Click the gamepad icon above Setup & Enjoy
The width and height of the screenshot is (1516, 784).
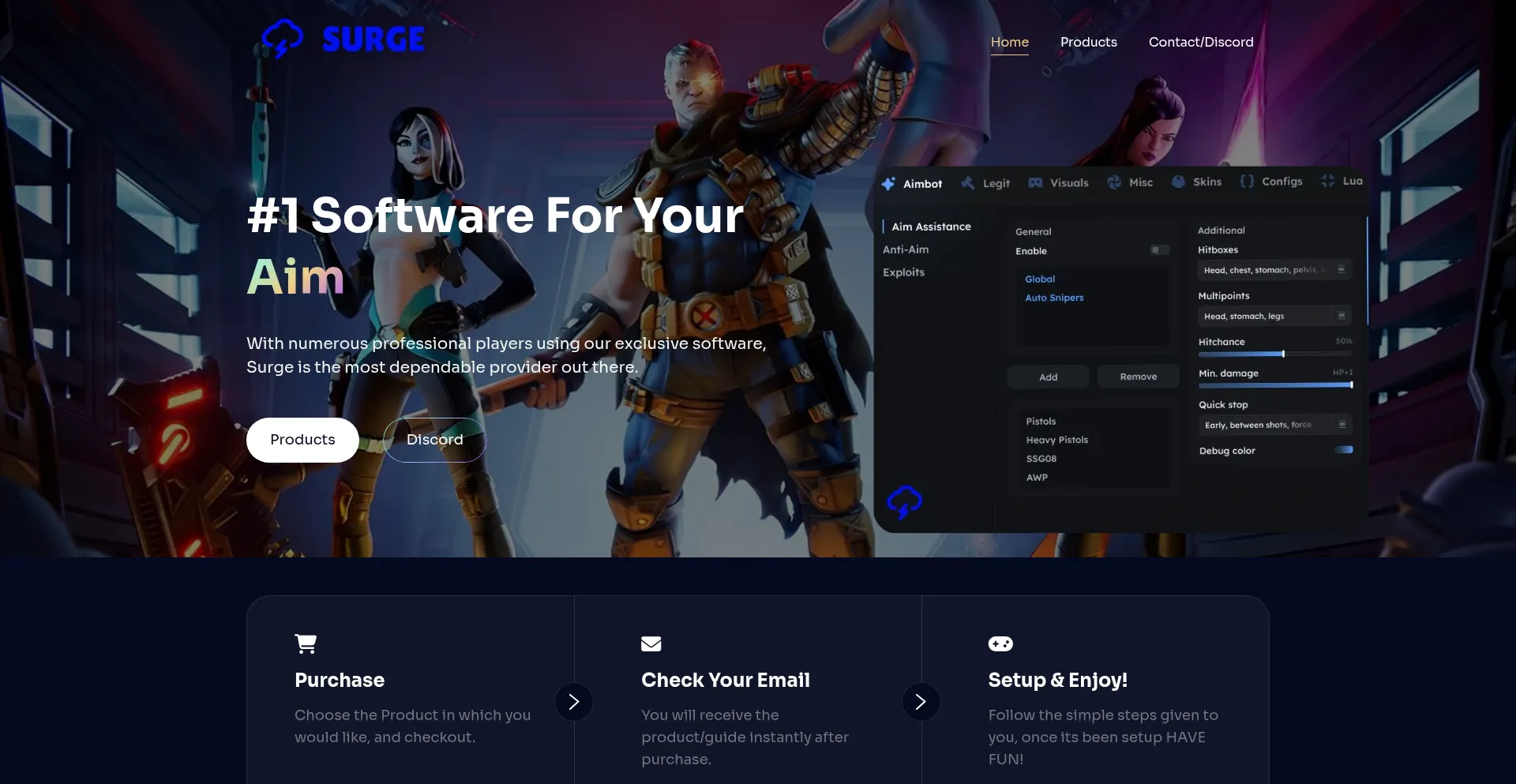coord(1000,644)
